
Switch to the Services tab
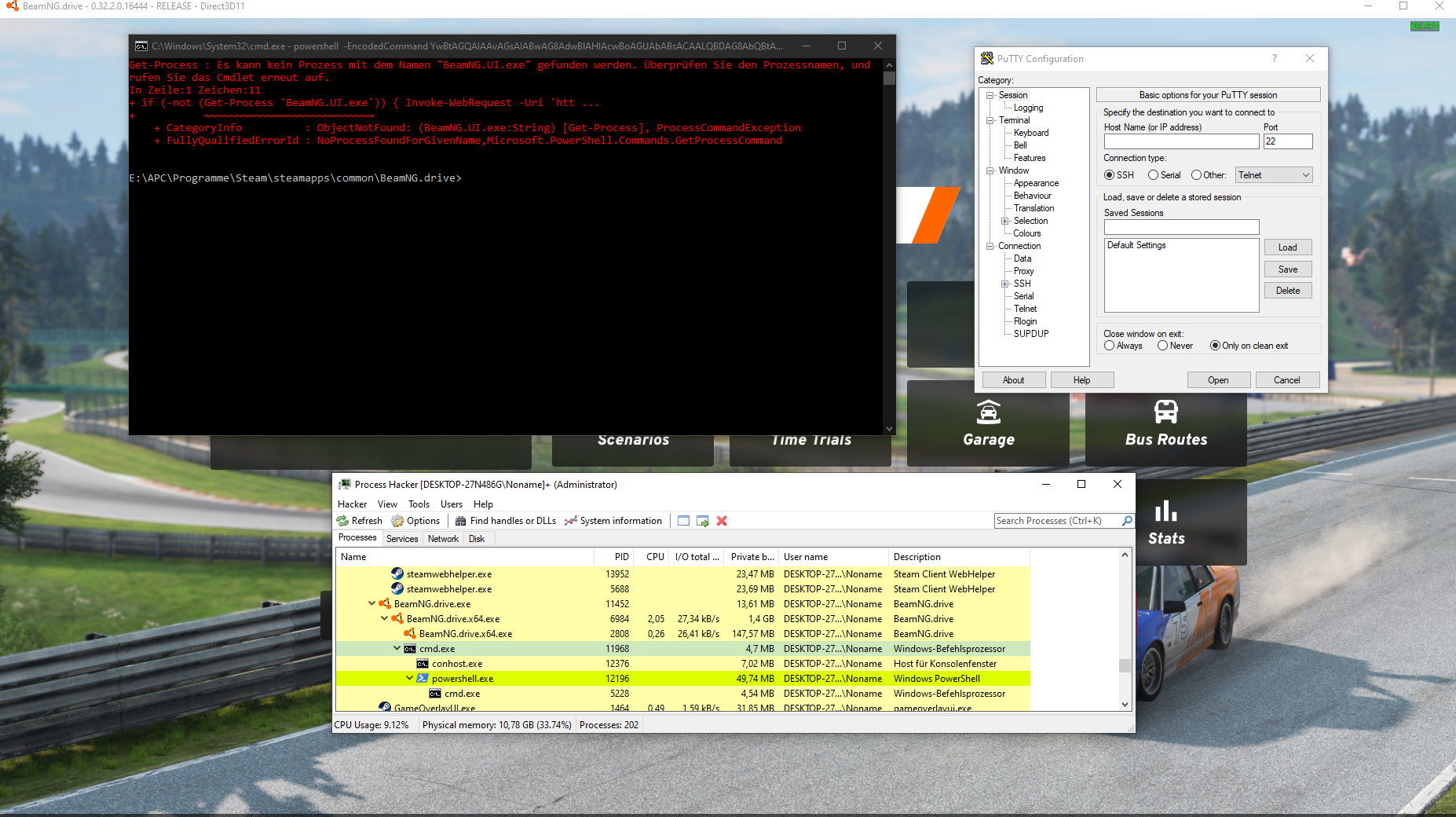(402, 539)
